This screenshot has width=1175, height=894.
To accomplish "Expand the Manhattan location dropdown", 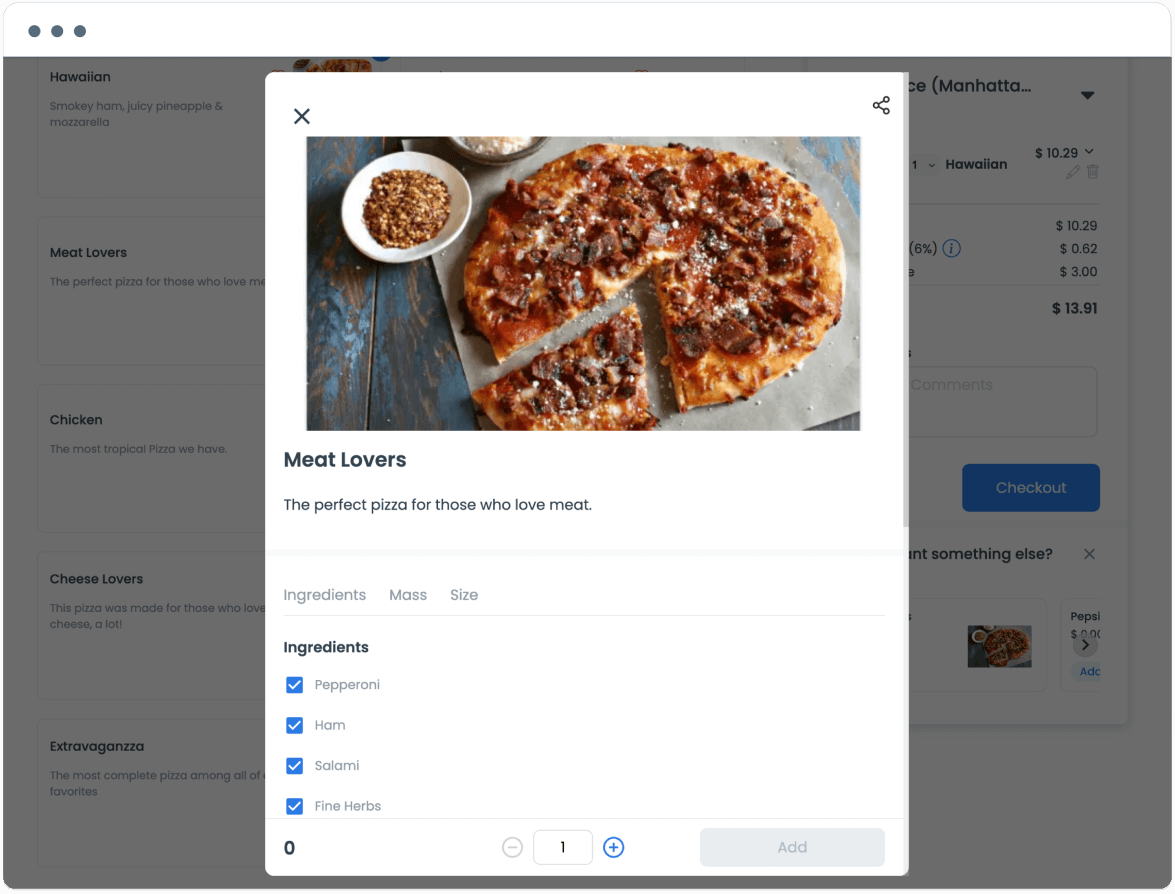I will 1087,95.
